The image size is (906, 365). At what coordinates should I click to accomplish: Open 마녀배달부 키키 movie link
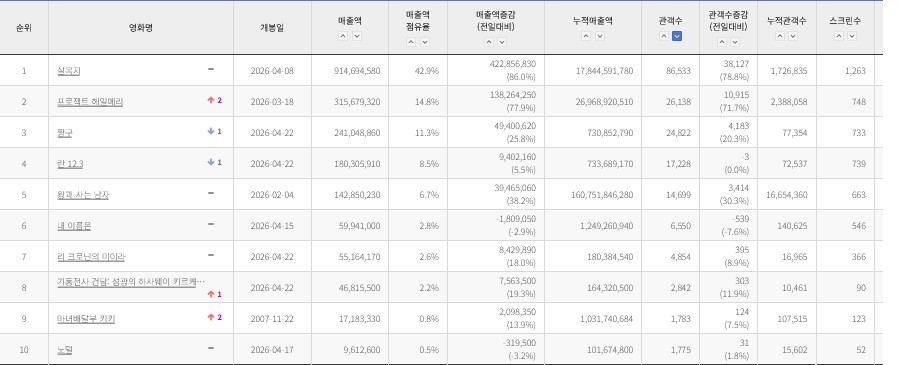coord(86,318)
